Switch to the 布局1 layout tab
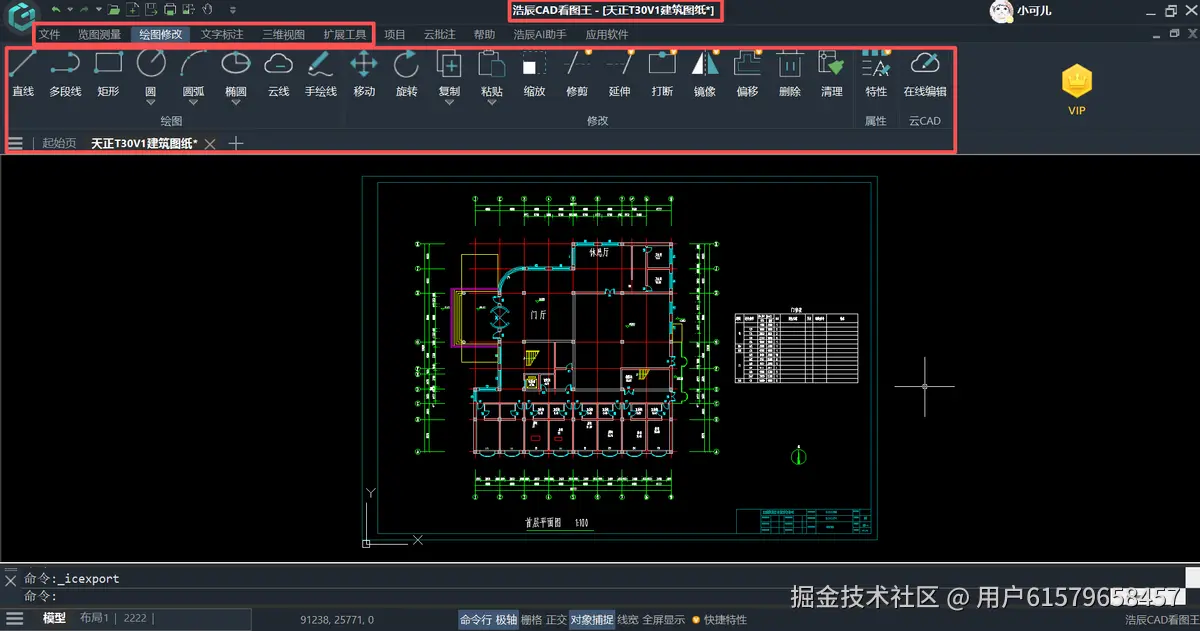The height and width of the screenshot is (631, 1200). pos(94,619)
